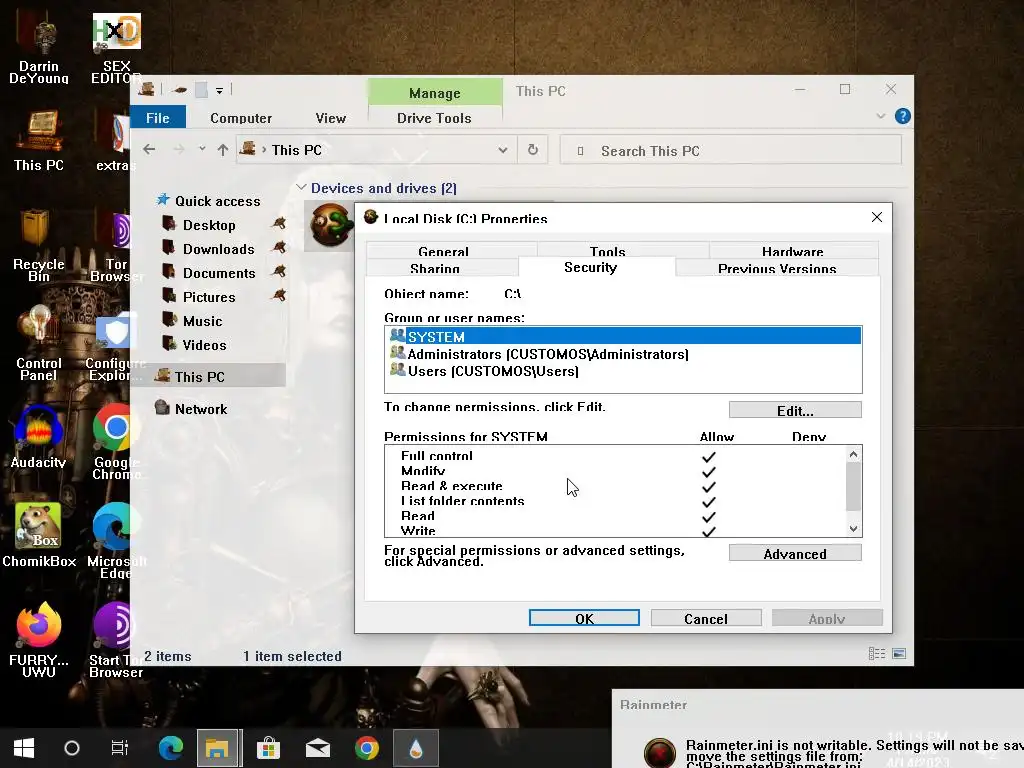
Task: Open Pictures in the navigation pane
Action: [x=208, y=297]
